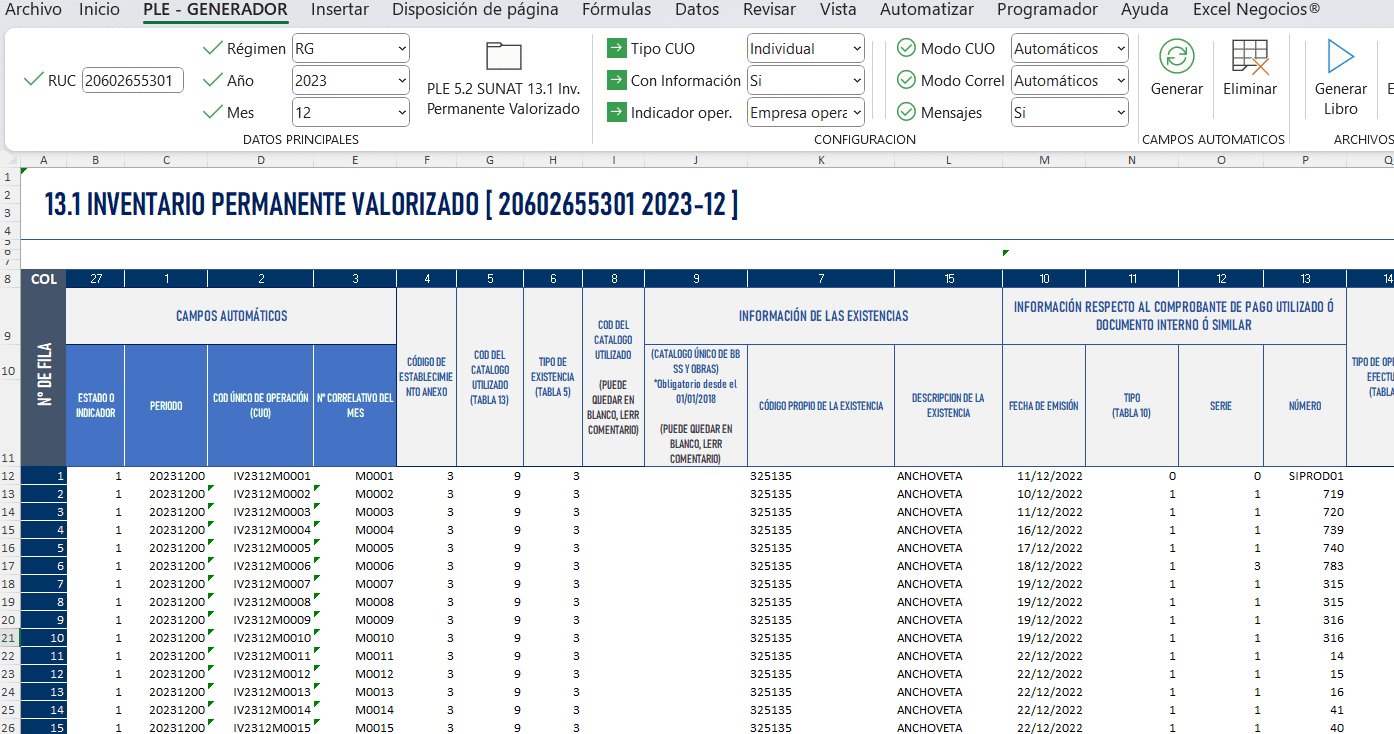The image size is (1394, 734).
Task: Click the Generar Libro play icon
Action: 1340,57
